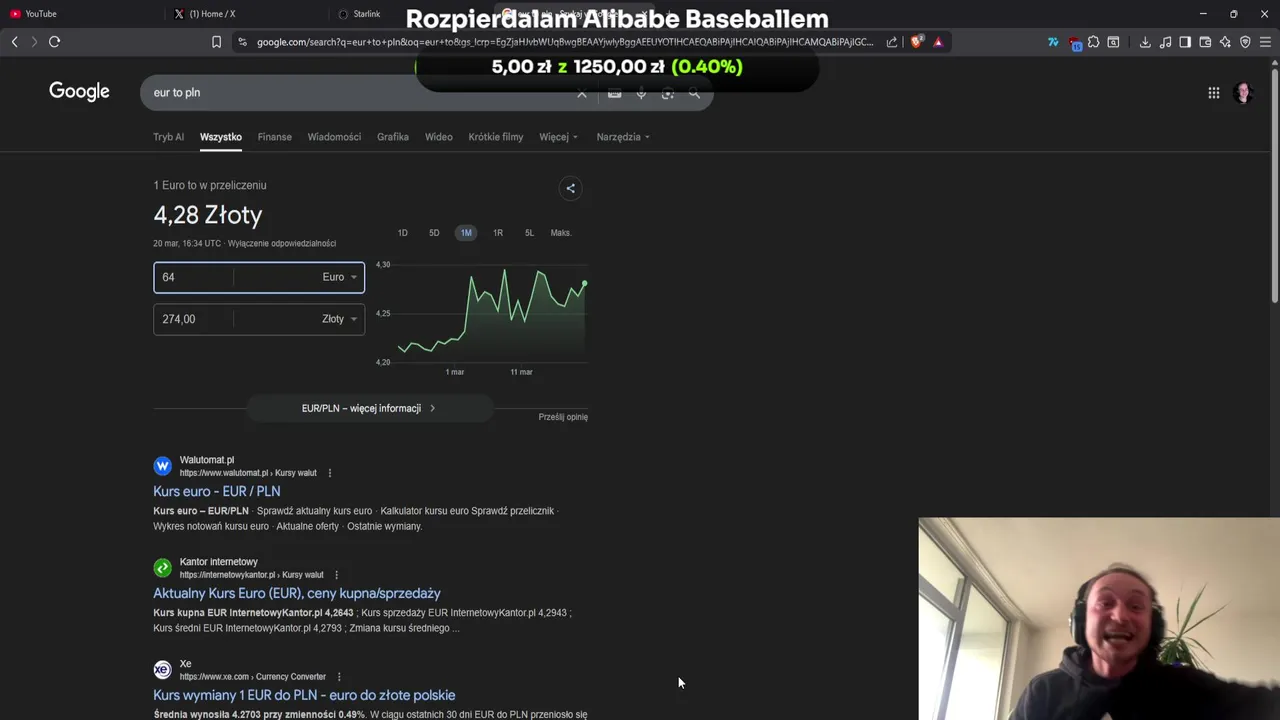Open options menu for the Walutomat.pl result
The width and height of the screenshot is (1280, 720).
point(329,473)
